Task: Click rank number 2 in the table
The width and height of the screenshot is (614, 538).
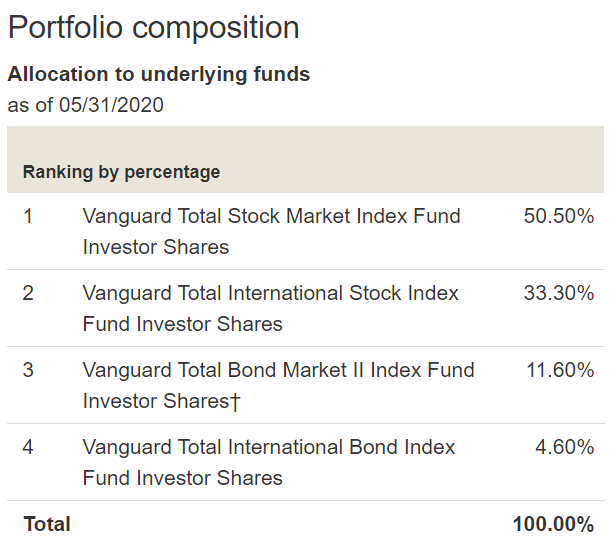Action: [x=28, y=293]
